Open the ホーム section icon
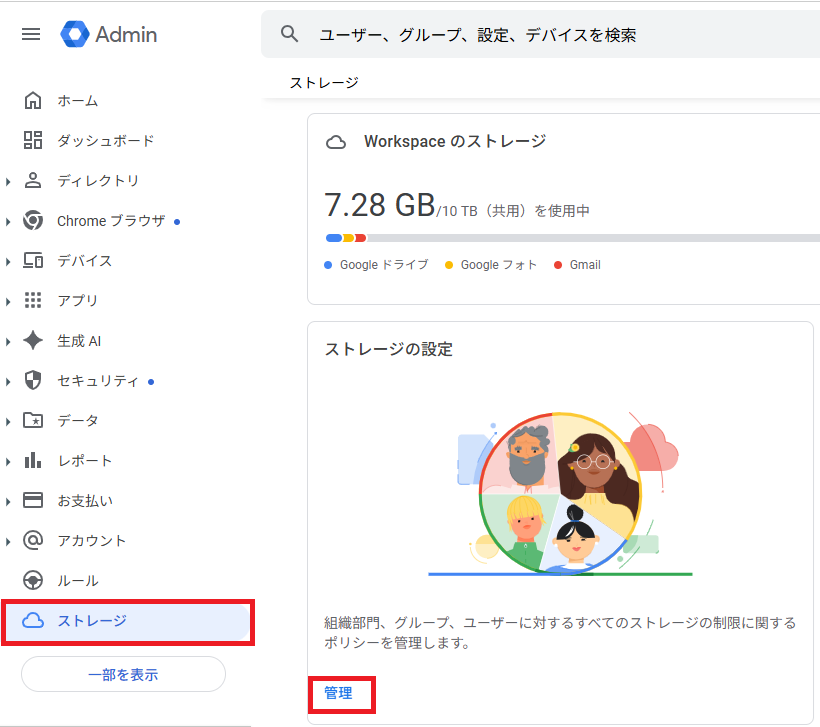The width and height of the screenshot is (820, 727). (34, 100)
